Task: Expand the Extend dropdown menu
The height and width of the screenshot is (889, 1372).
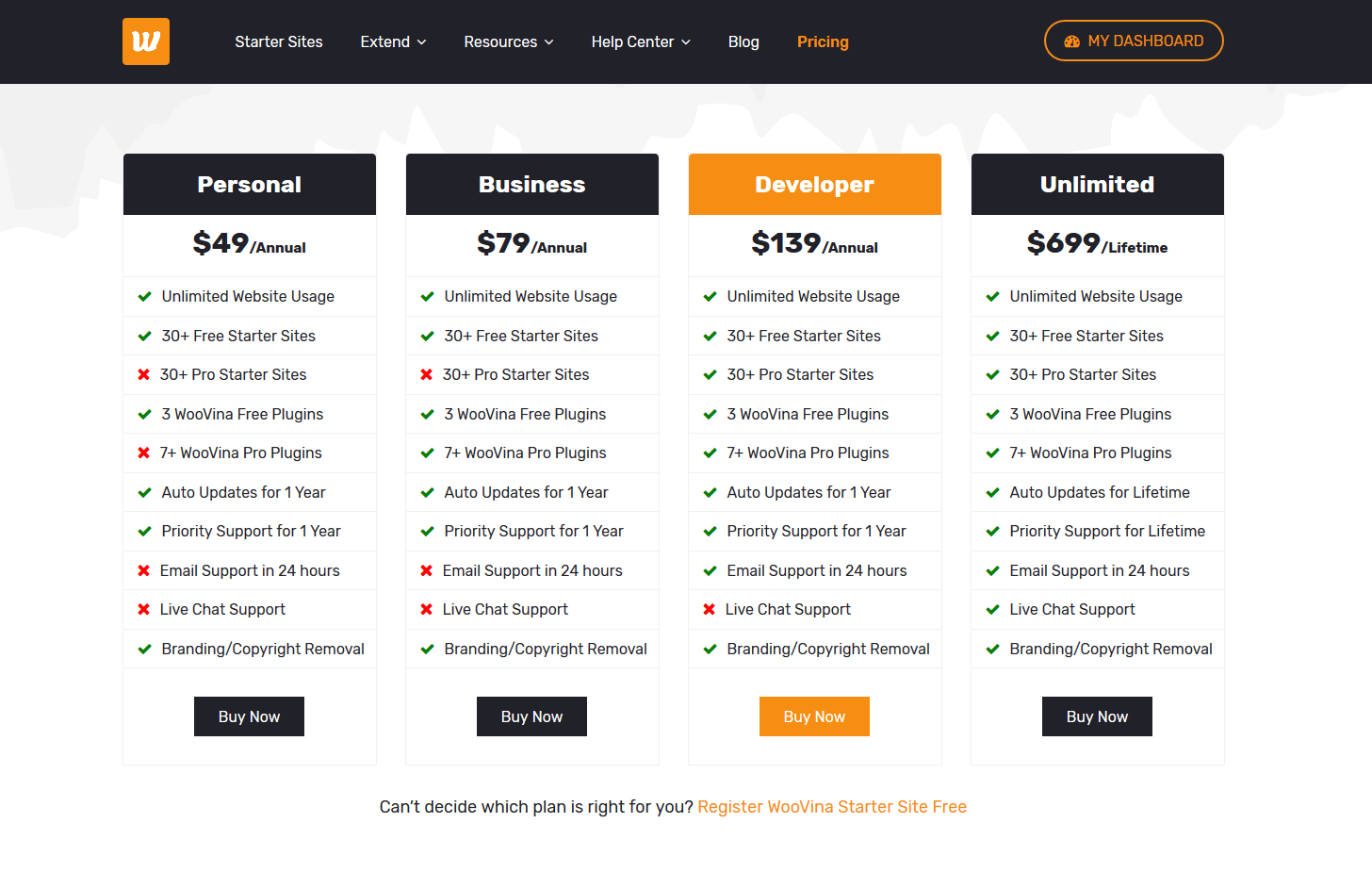Action: coord(393,41)
